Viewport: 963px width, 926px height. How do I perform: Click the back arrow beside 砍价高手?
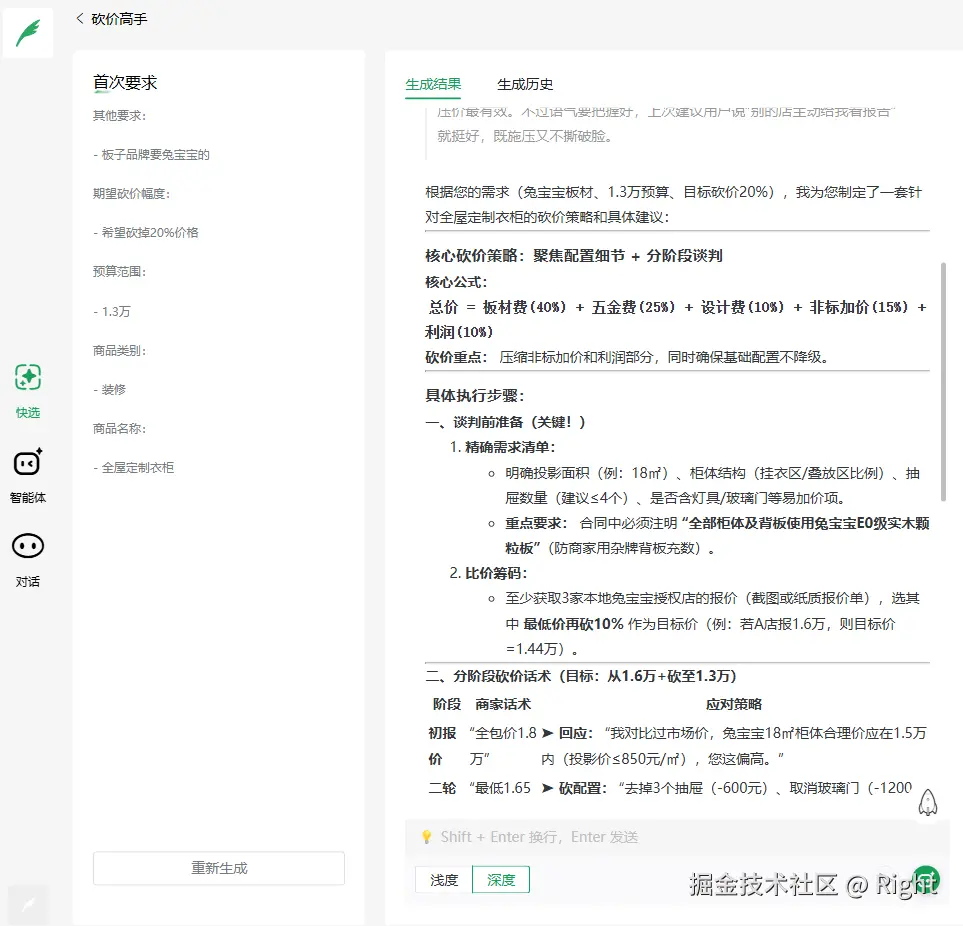[79, 17]
